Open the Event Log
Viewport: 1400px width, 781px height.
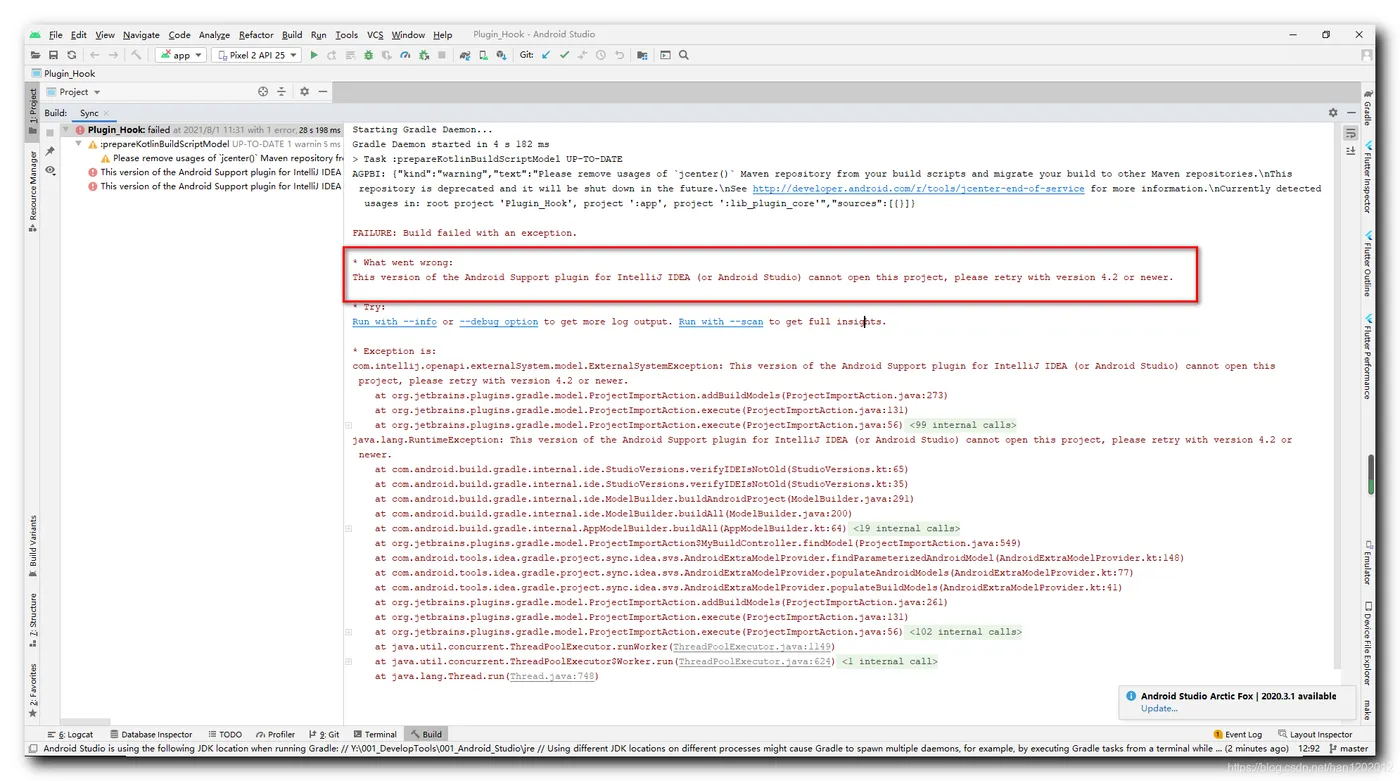1237,734
